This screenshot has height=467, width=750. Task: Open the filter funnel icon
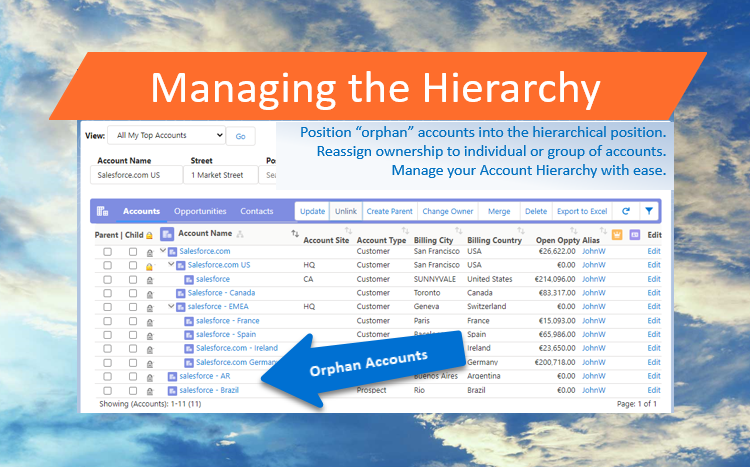(x=649, y=211)
